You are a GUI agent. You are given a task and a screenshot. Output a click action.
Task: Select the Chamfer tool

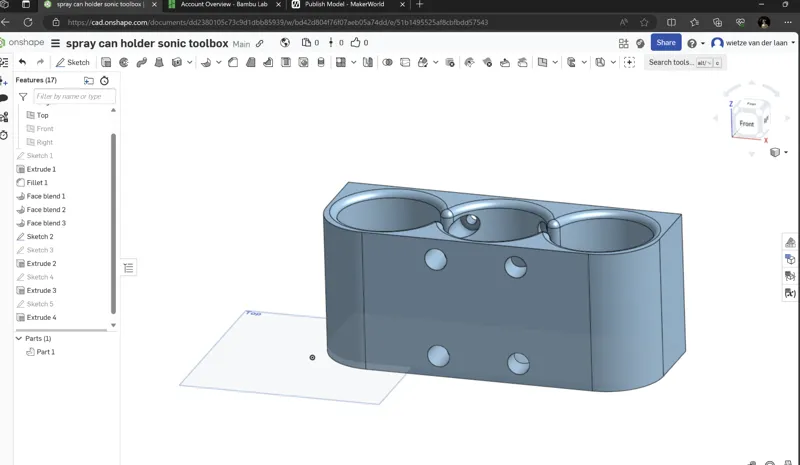pyautogui.click(x=233, y=62)
